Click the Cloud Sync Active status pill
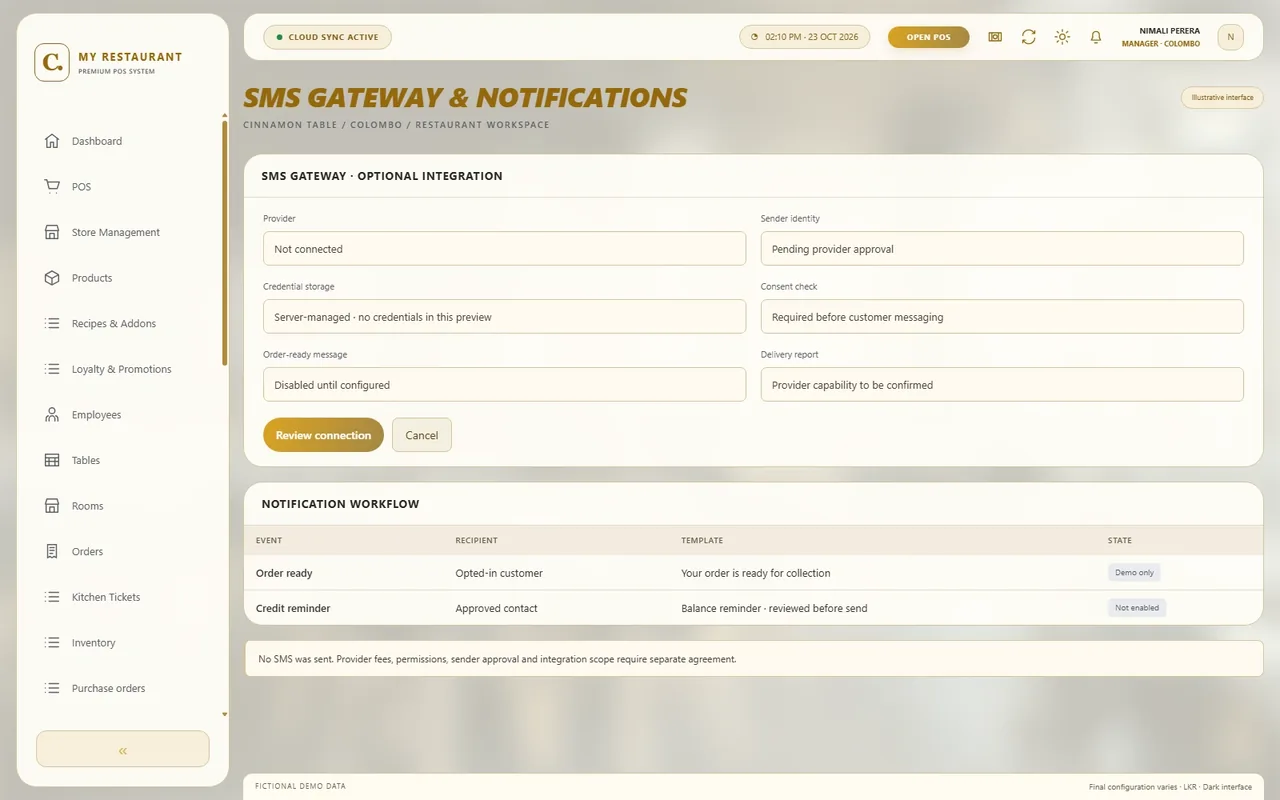 (327, 37)
